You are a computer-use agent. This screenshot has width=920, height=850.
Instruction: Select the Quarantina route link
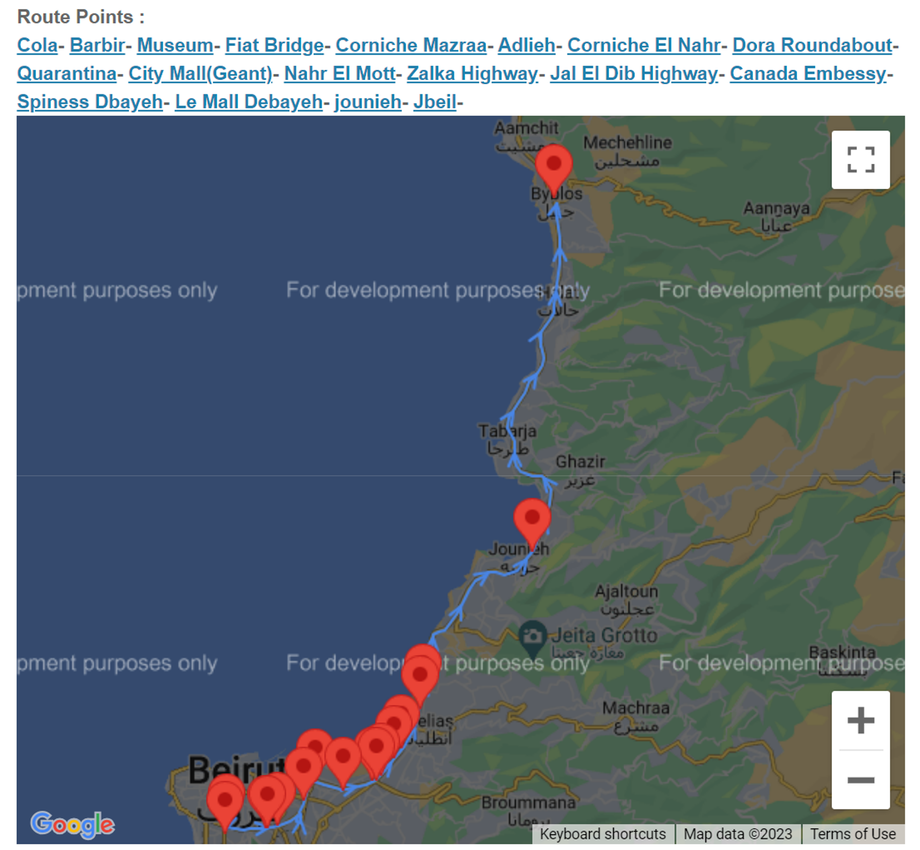point(67,73)
